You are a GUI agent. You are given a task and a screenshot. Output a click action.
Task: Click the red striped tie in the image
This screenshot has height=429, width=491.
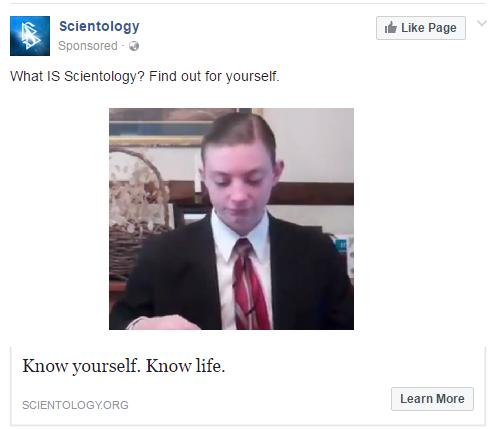(x=251, y=284)
